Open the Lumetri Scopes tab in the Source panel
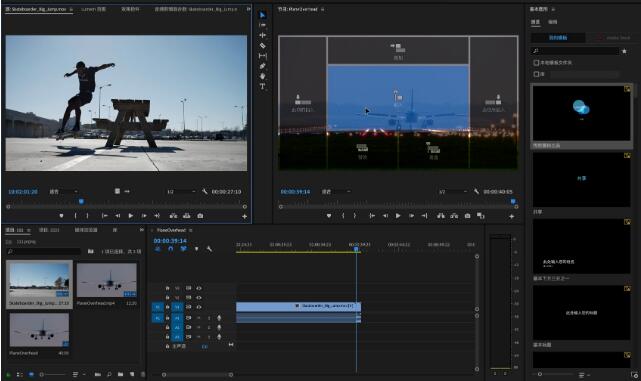 pos(94,9)
